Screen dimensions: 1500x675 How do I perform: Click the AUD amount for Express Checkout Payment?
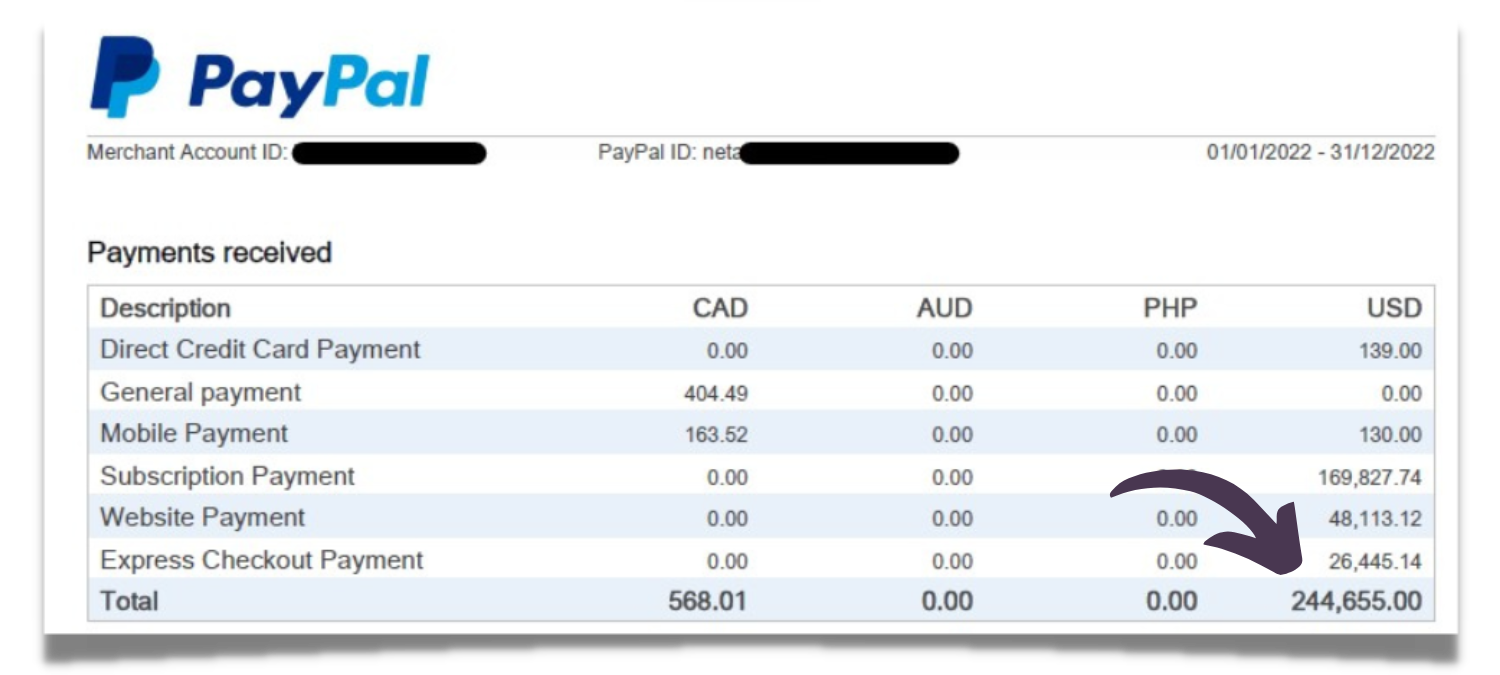tap(953, 562)
